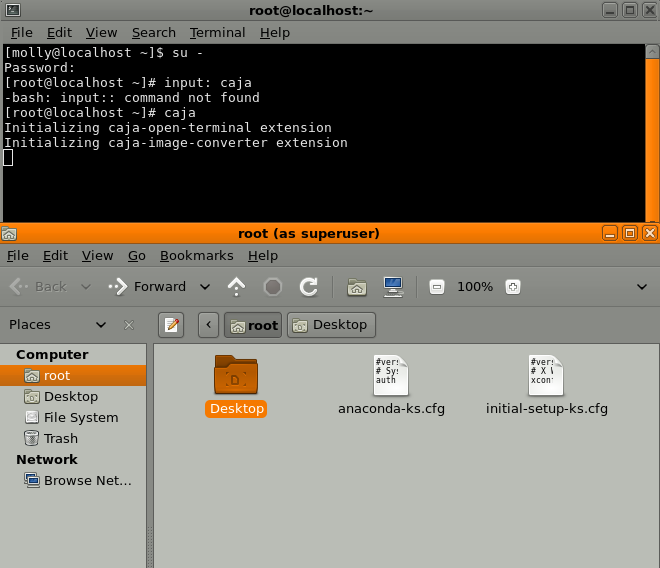Click the terminal scrollbar up arrow
The image size is (660, 568).
click(x=652, y=52)
